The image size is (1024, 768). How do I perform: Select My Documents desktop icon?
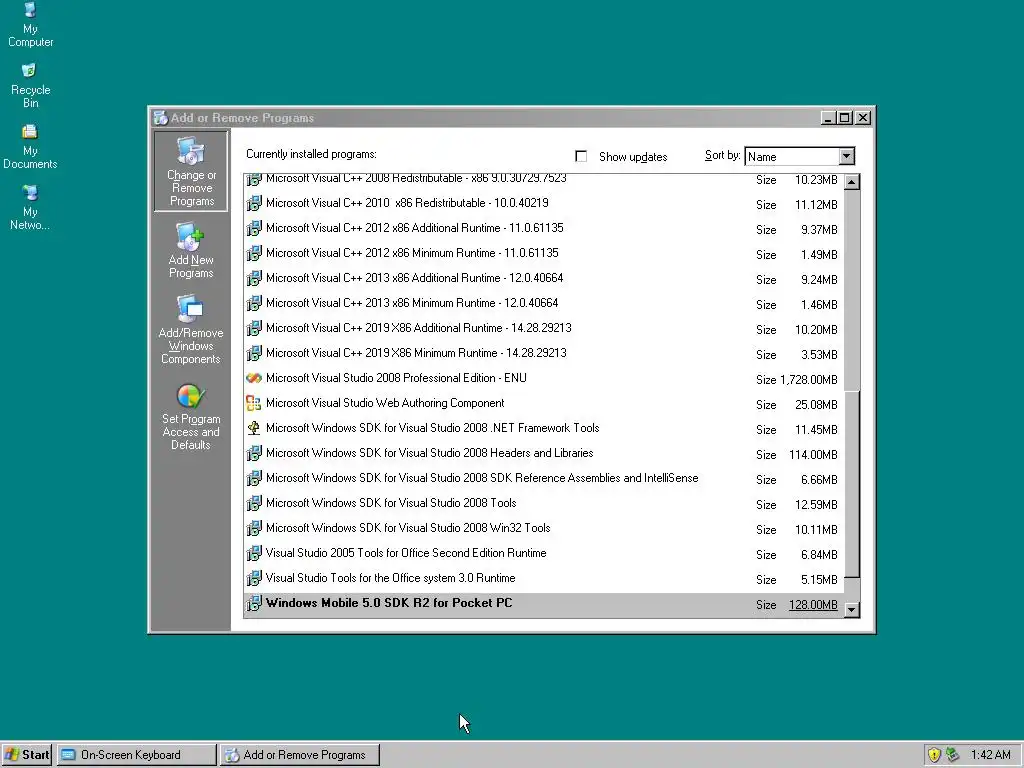coord(30,147)
